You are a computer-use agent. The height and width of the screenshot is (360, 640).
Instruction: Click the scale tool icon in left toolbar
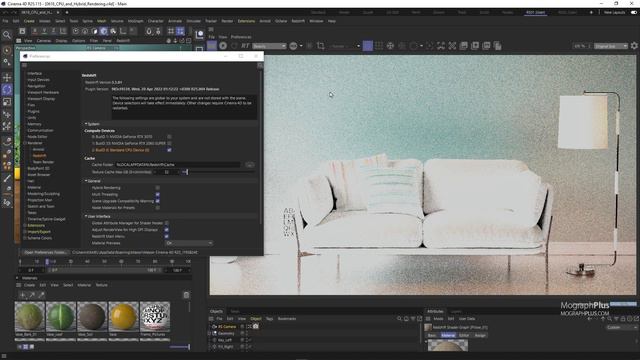tap(7, 102)
